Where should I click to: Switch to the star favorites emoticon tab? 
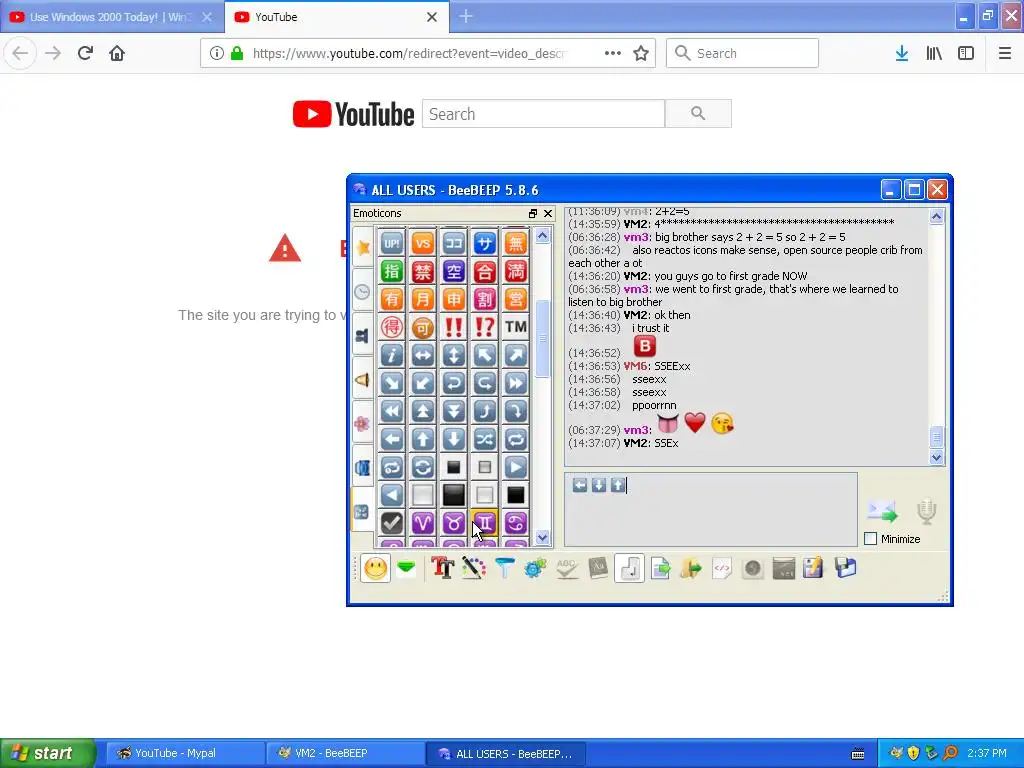pos(362,248)
